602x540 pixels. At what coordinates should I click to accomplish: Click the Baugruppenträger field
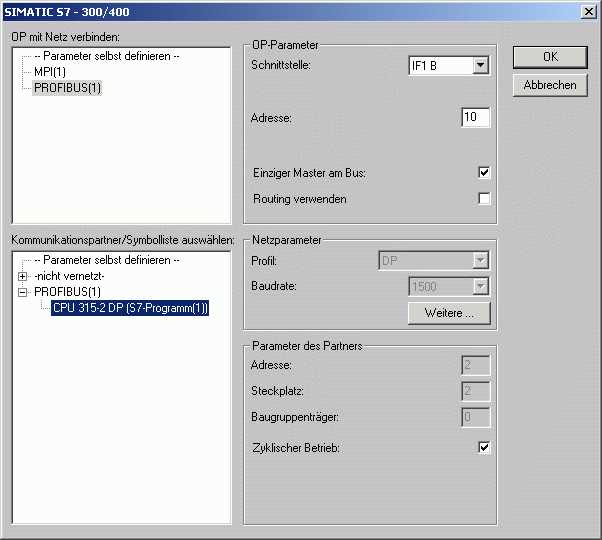475,417
